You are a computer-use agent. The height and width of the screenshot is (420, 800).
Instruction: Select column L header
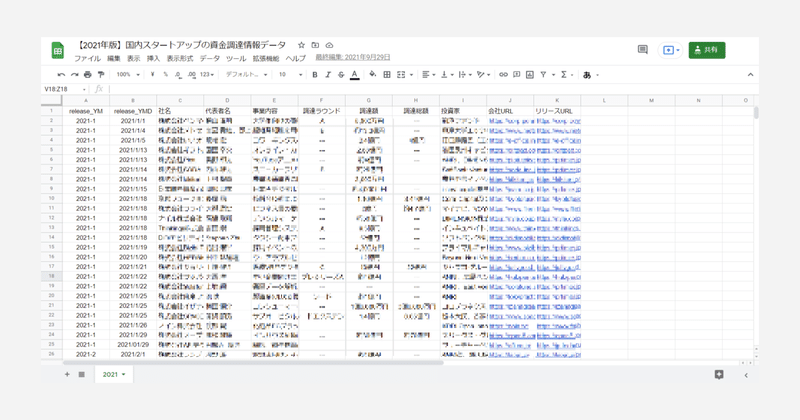[x=604, y=100]
